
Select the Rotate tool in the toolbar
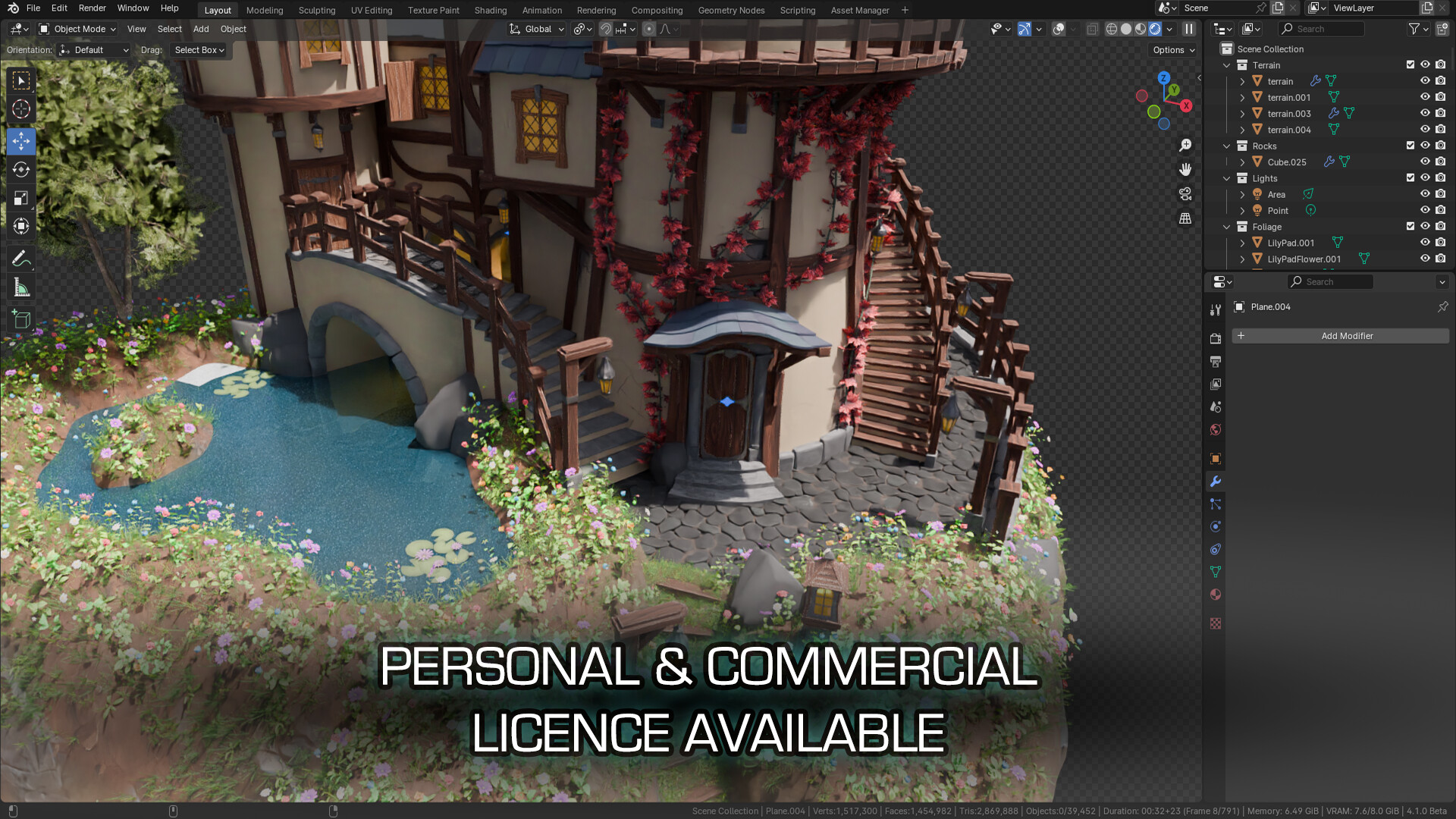[21, 170]
